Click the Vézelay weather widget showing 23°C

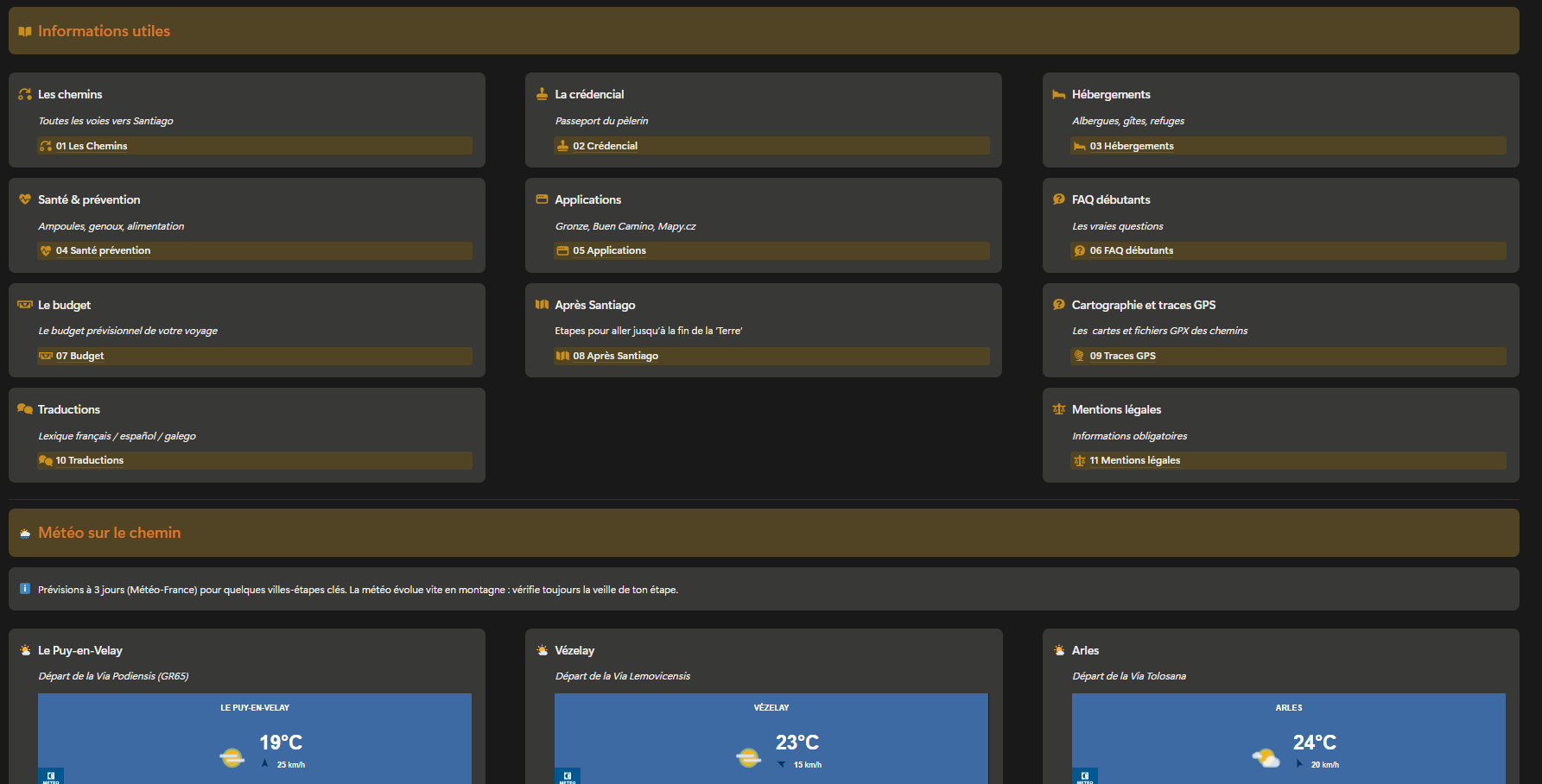point(771,739)
